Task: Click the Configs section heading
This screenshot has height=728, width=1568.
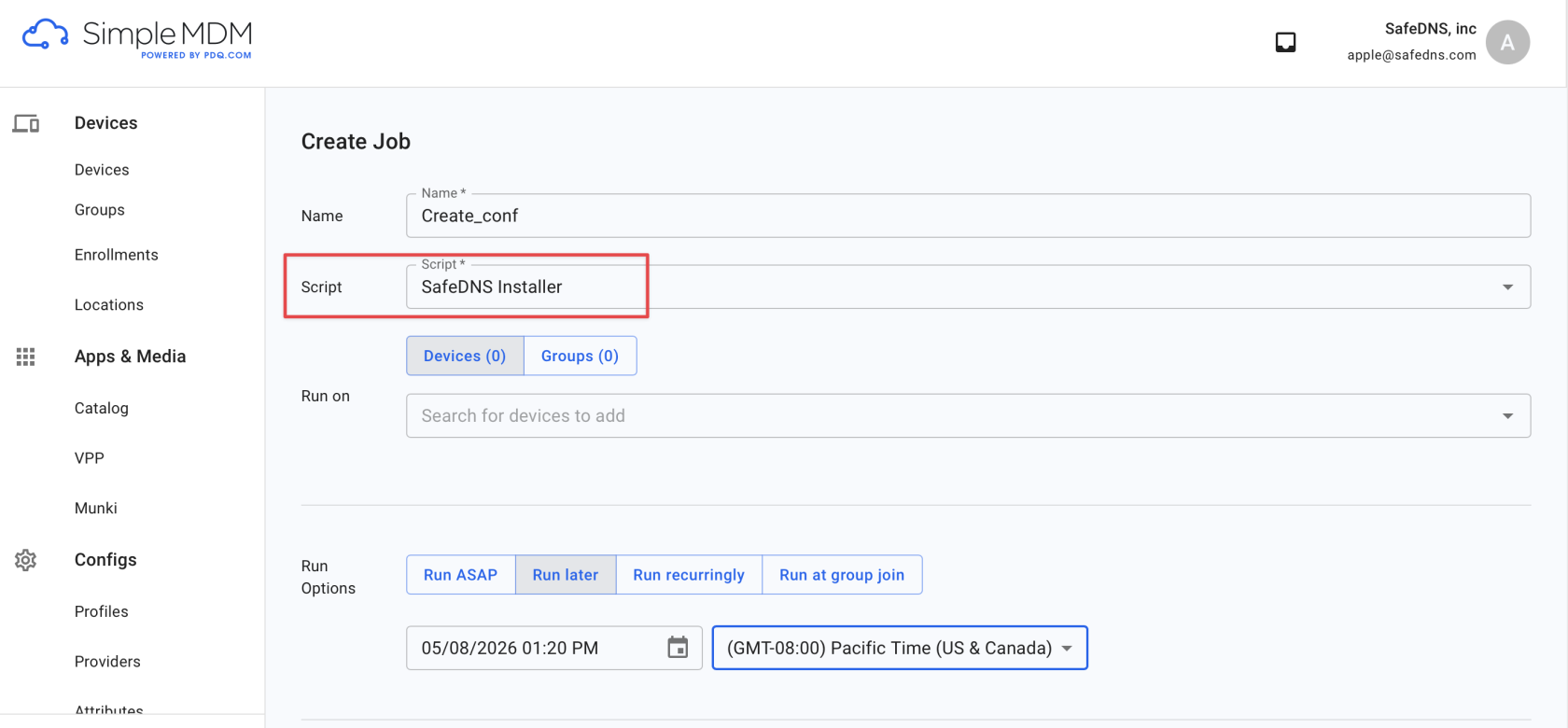Action: (x=105, y=560)
